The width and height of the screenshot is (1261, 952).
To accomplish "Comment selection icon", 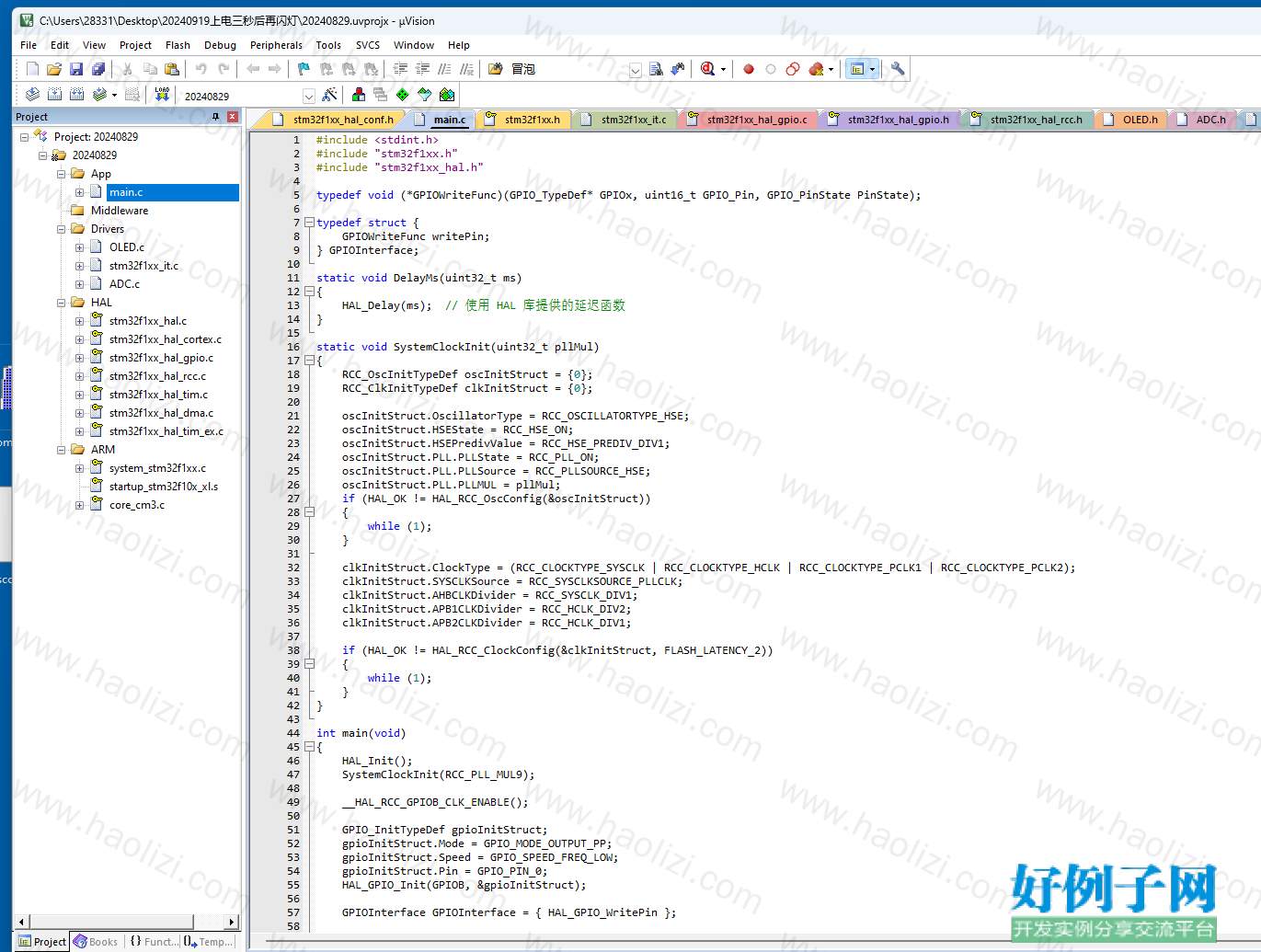I will pyautogui.click(x=444, y=69).
